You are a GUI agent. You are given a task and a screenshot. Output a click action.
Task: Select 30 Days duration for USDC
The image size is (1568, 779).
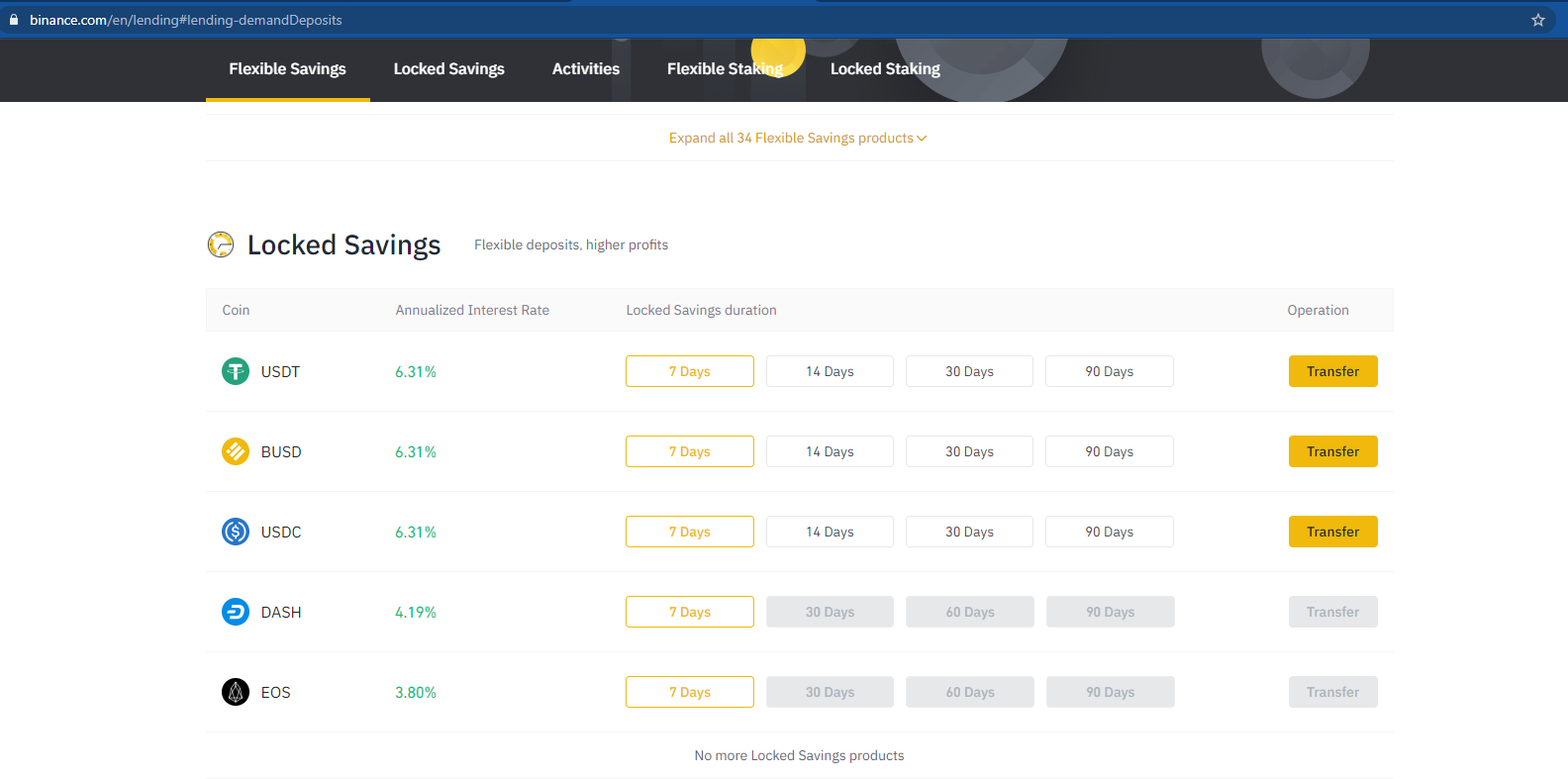coord(969,532)
